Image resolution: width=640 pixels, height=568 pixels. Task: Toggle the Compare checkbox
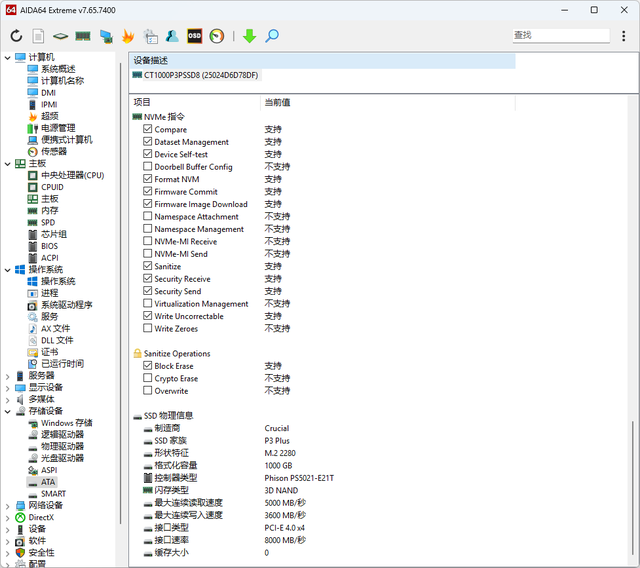pyautogui.click(x=147, y=129)
